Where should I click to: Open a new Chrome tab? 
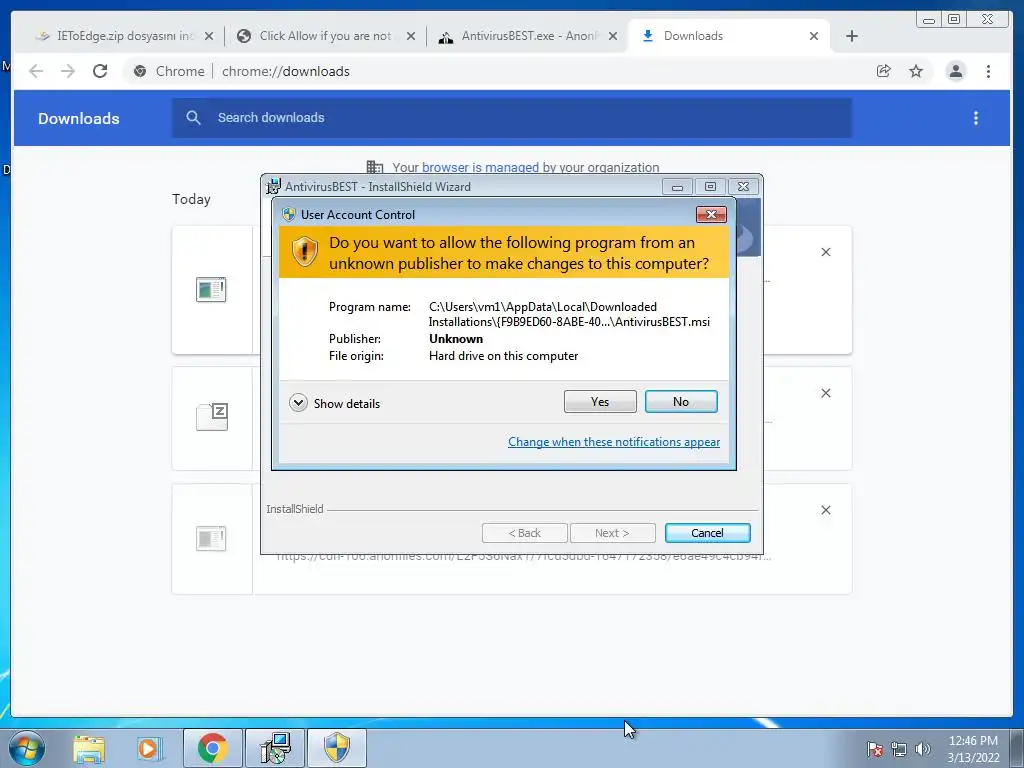pyautogui.click(x=852, y=36)
